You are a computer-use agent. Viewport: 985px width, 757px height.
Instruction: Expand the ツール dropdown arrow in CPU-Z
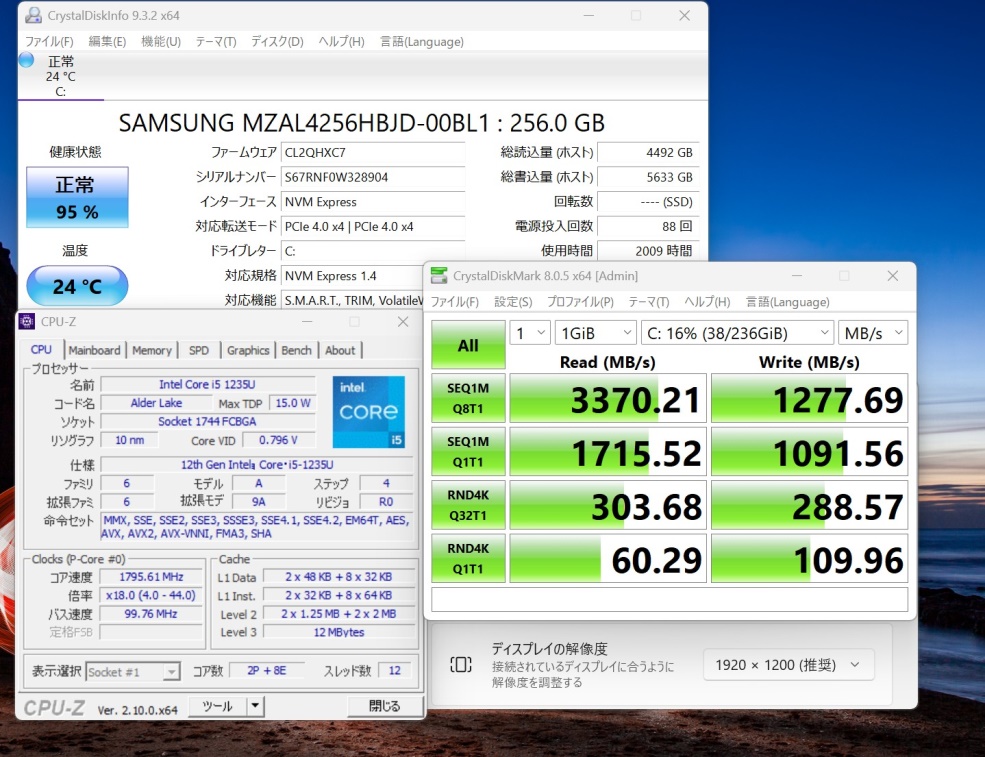255,706
